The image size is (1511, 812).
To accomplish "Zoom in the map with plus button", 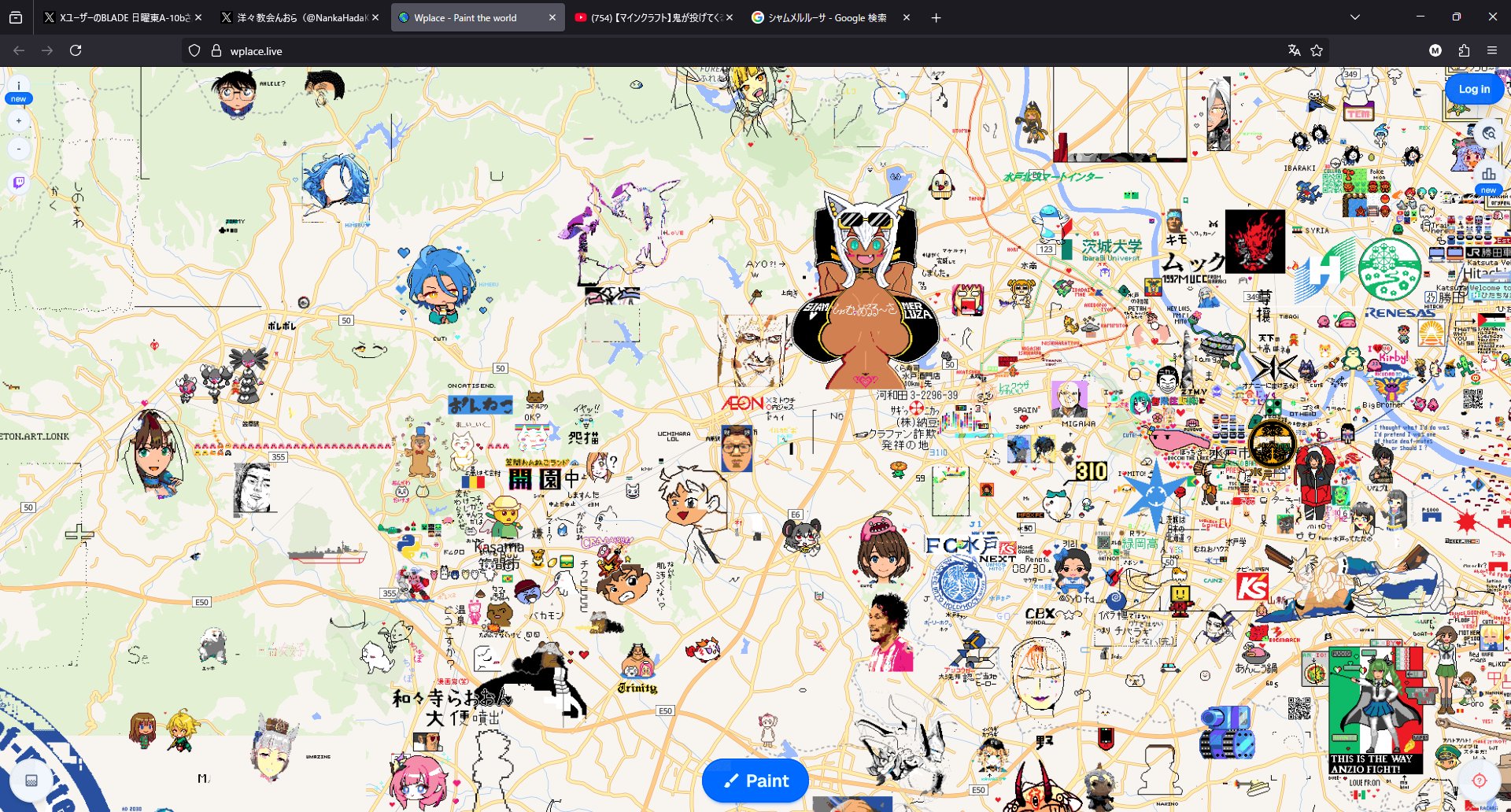I will point(19,121).
